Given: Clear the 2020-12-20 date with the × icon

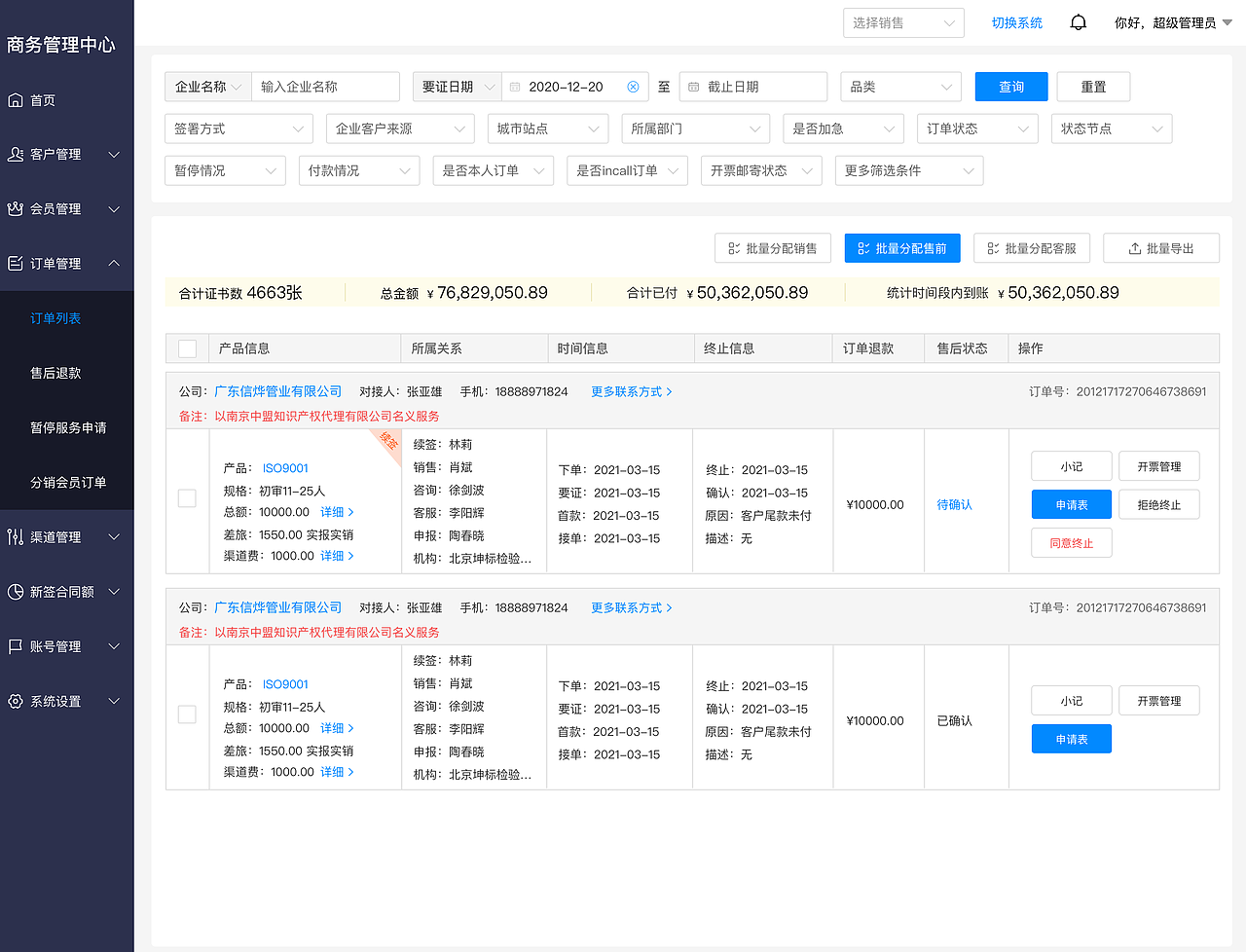Looking at the screenshot, I should coord(633,87).
